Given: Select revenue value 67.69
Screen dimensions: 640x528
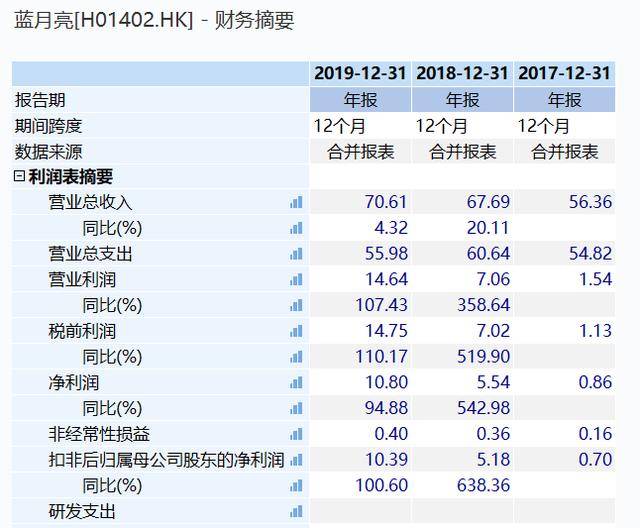Looking at the screenshot, I should coord(488,202).
